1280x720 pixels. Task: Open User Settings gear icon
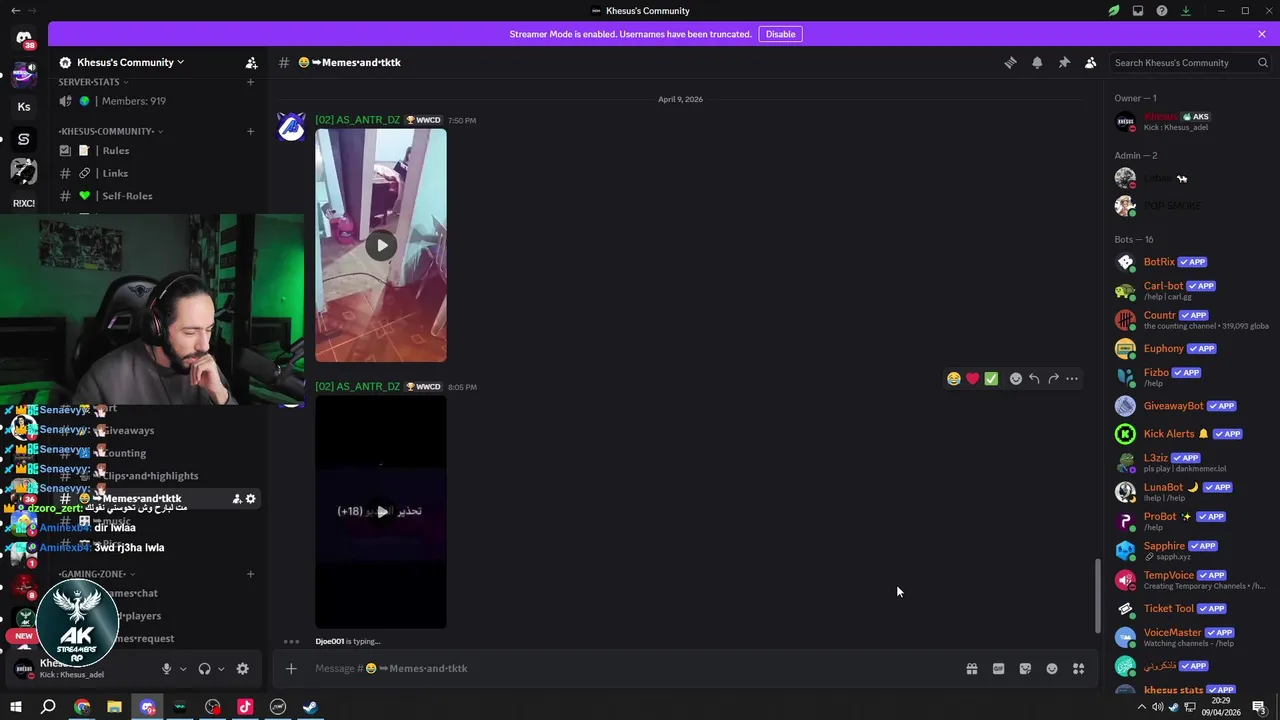coord(242,669)
